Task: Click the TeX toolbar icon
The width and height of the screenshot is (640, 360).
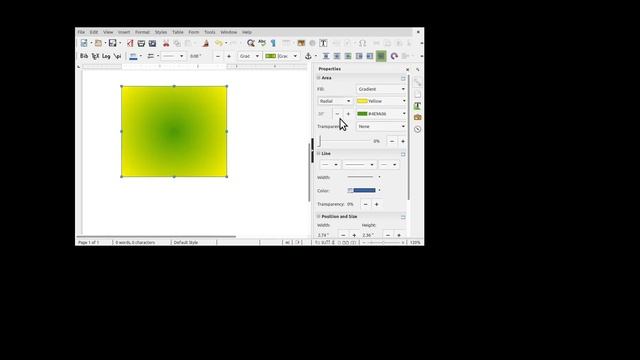Action: coord(95,56)
